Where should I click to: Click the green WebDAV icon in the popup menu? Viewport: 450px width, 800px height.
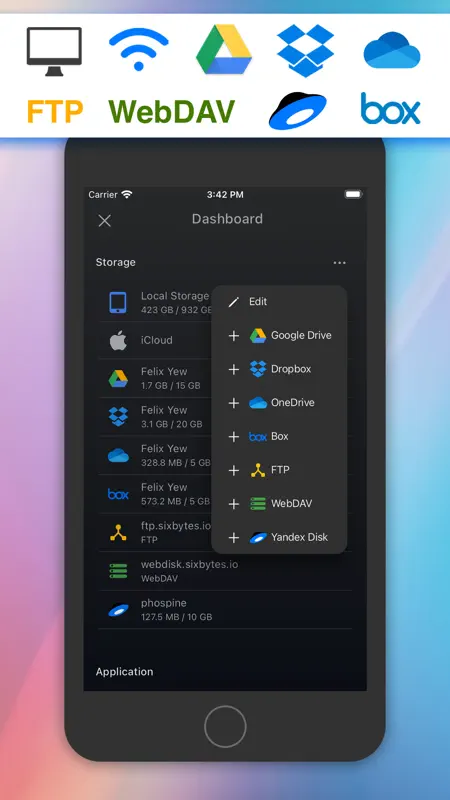click(x=258, y=504)
